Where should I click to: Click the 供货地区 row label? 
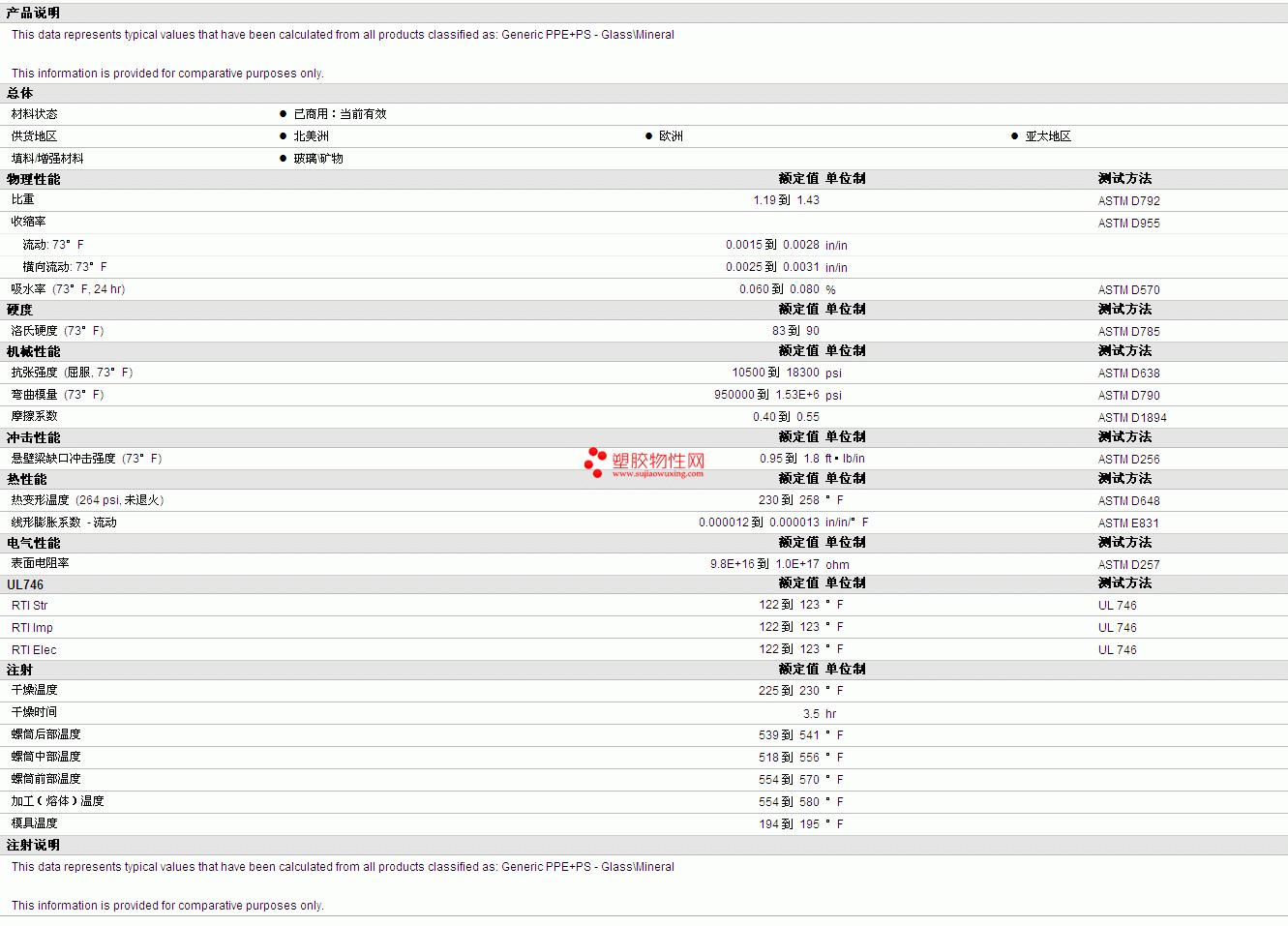click(x=34, y=136)
